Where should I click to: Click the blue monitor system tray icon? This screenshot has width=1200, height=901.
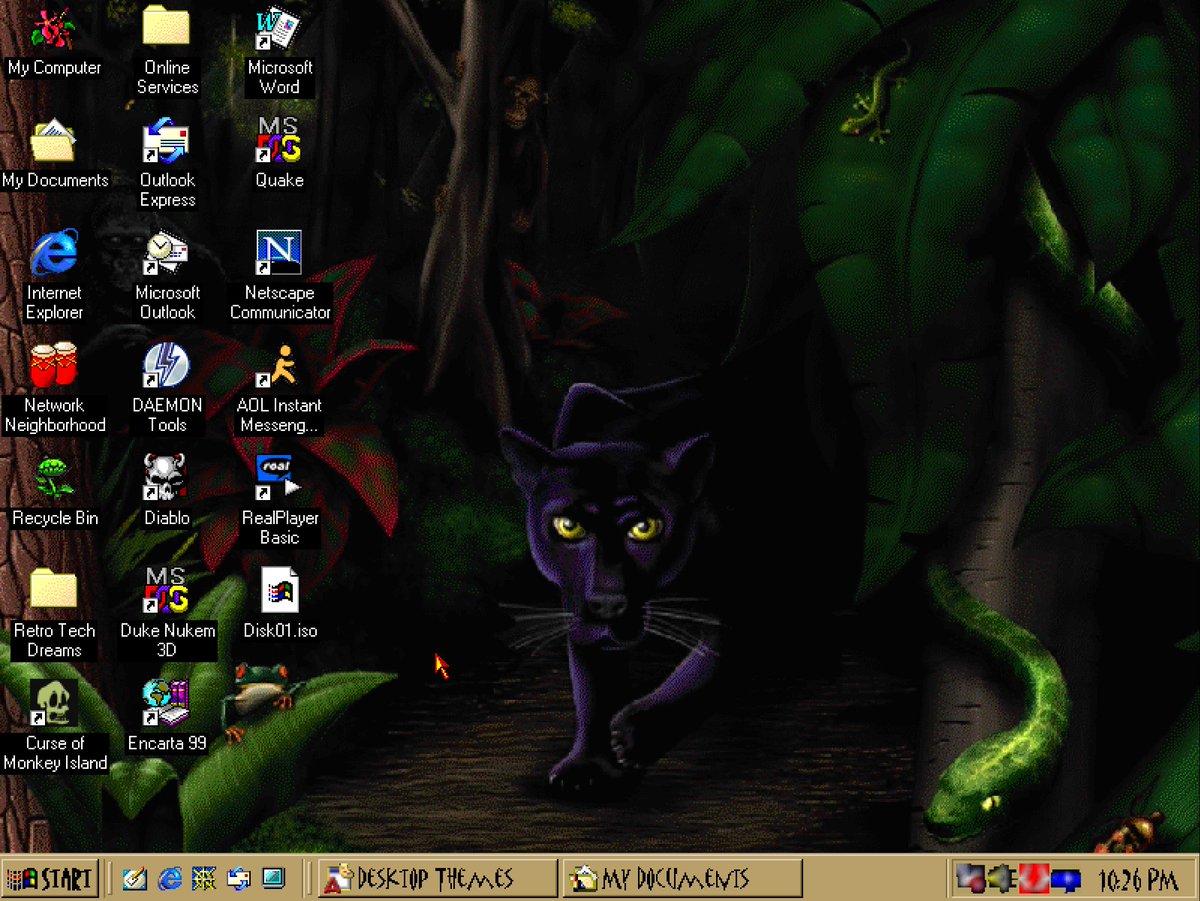[x=1066, y=880]
